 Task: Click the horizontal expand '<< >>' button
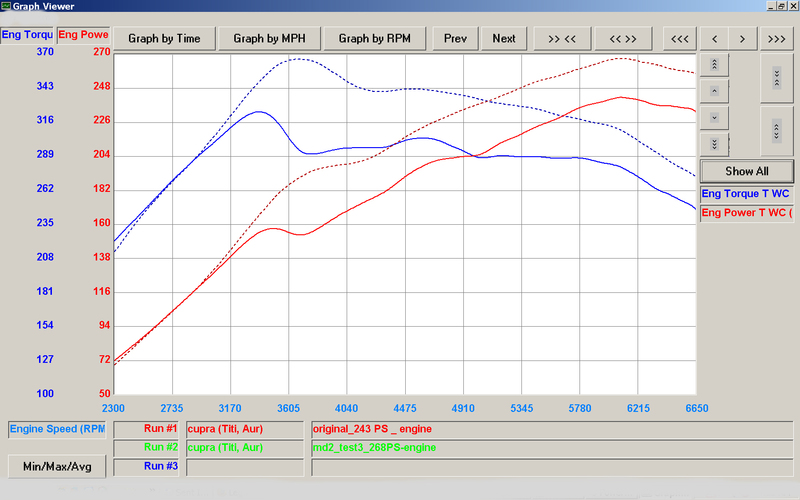(623, 39)
